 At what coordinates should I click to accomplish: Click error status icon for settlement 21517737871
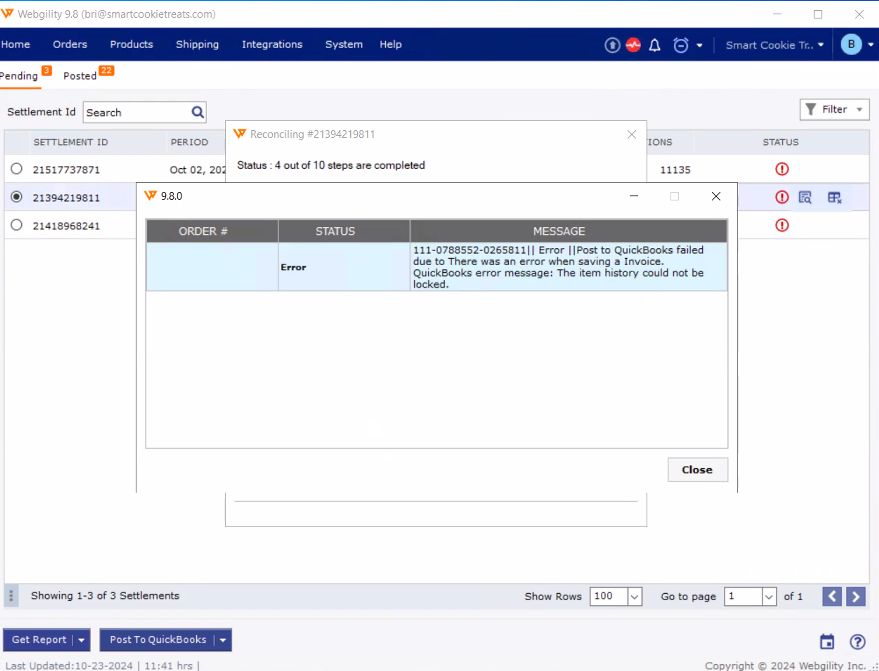[782, 170]
